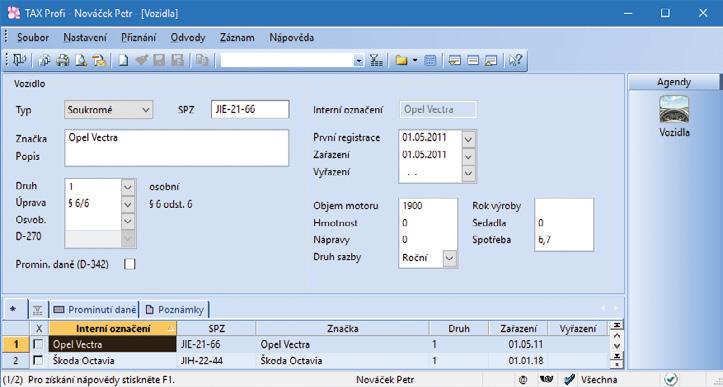Viewport: 723px width, 387px height.
Task: Expand the Osvob. dropdown arrow
Action: (128, 220)
